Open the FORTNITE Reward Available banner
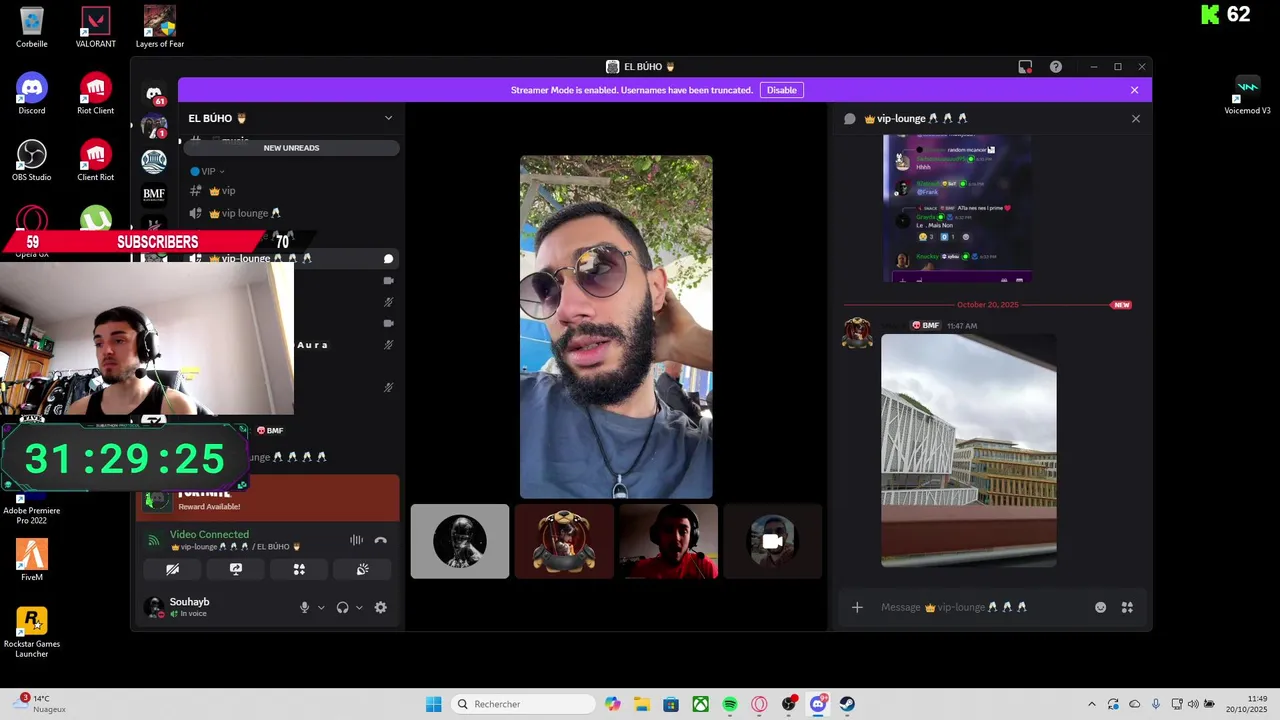Viewport: 1280px width, 720px height. point(268,498)
